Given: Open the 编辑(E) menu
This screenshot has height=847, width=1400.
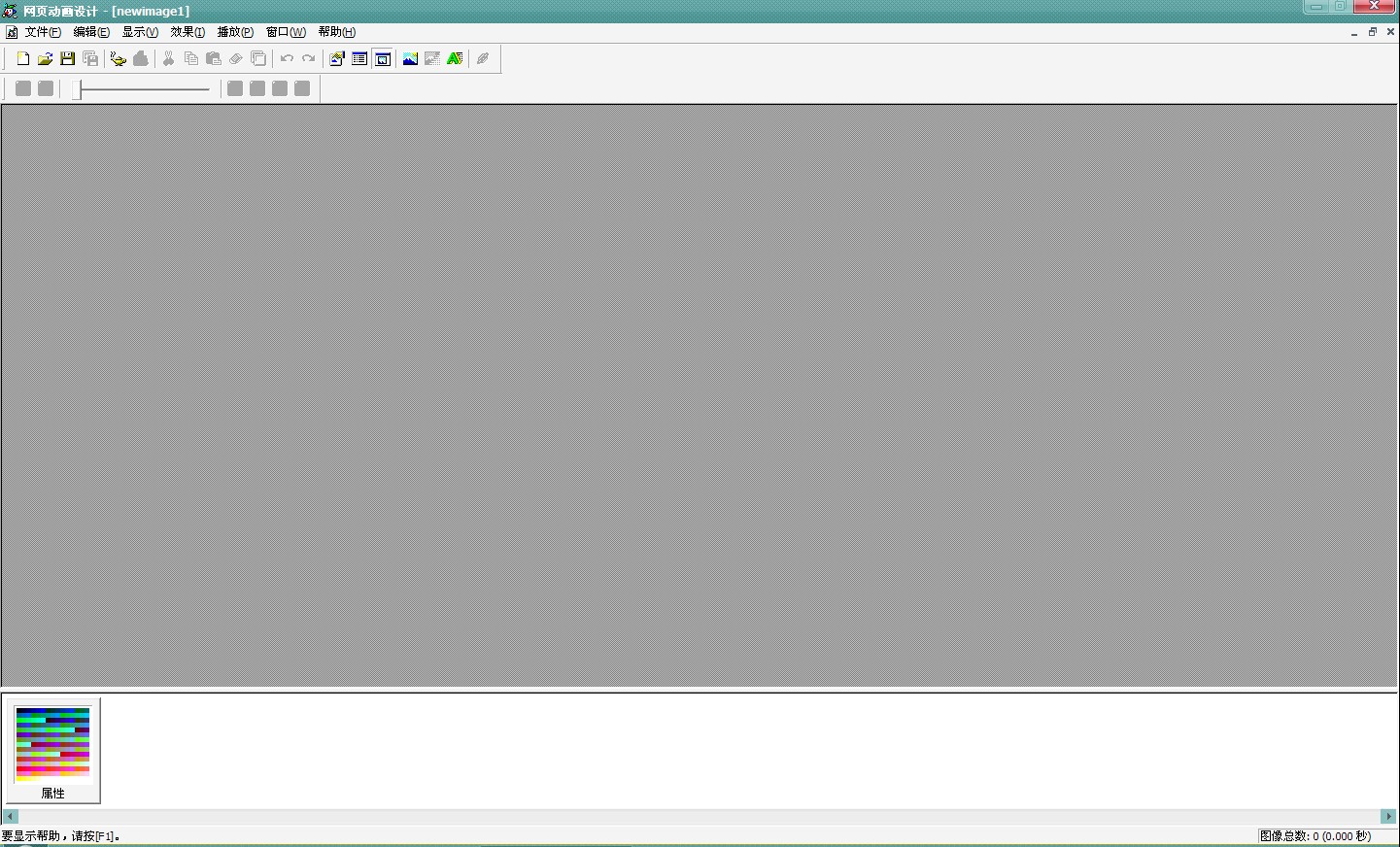Looking at the screenshot, I should coord(91,32).
